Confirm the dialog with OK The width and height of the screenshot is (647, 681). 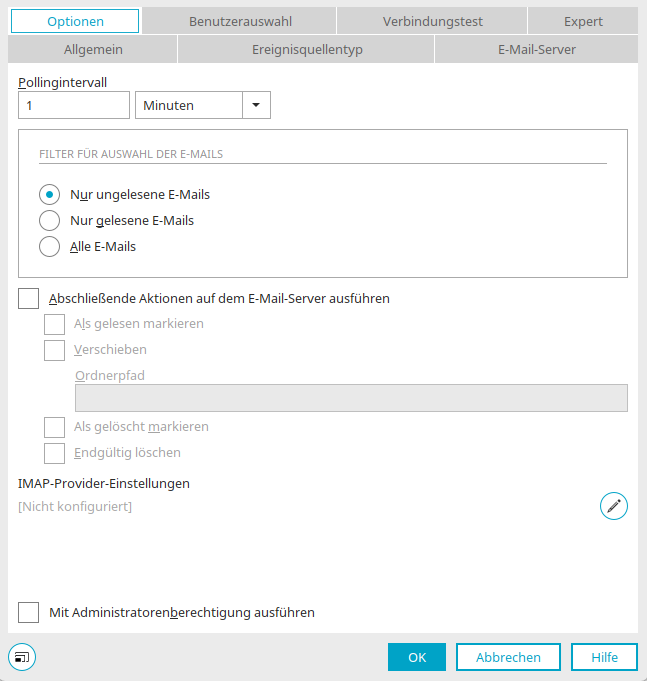coord(417,657)
